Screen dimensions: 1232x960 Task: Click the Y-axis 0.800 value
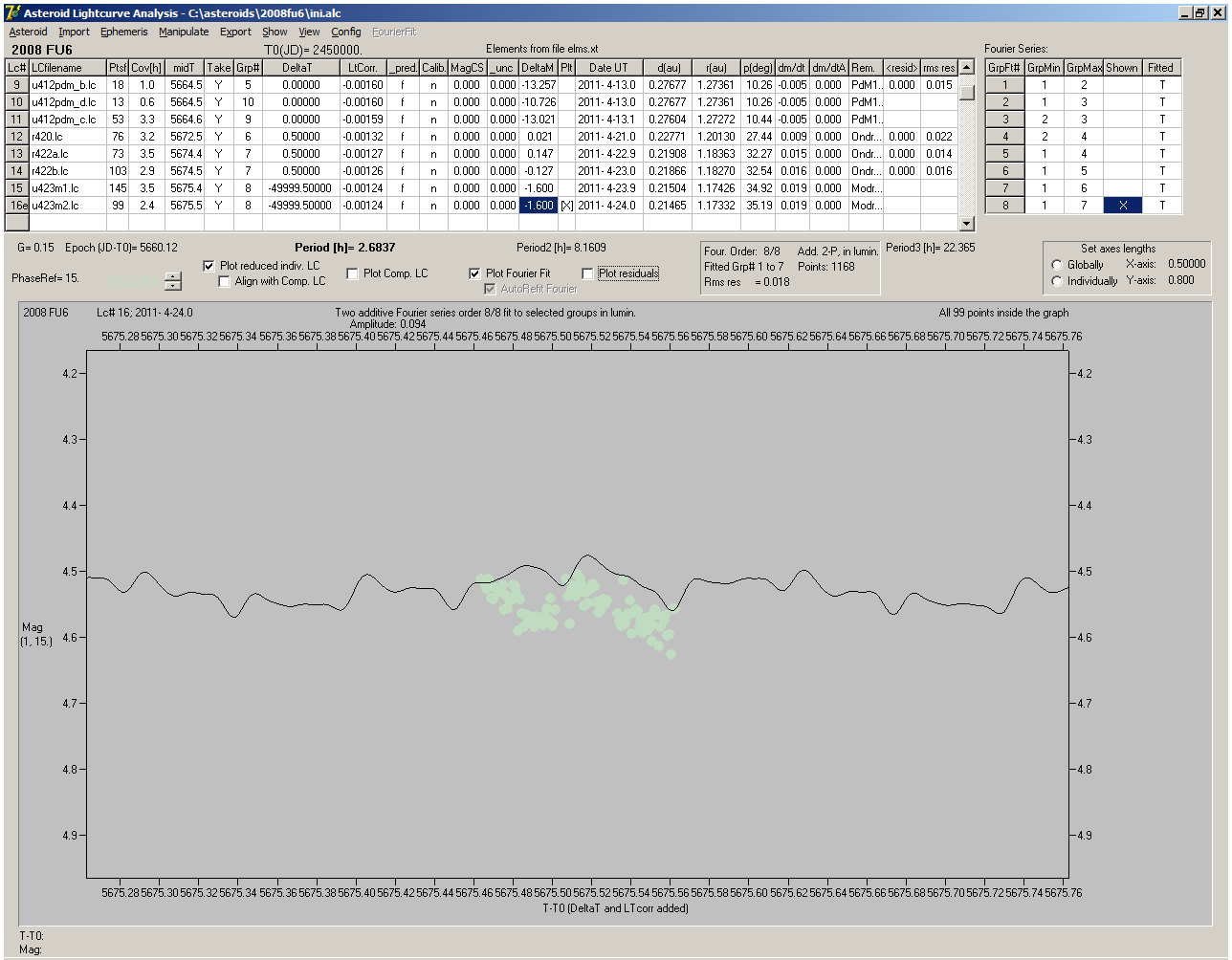1180,281
